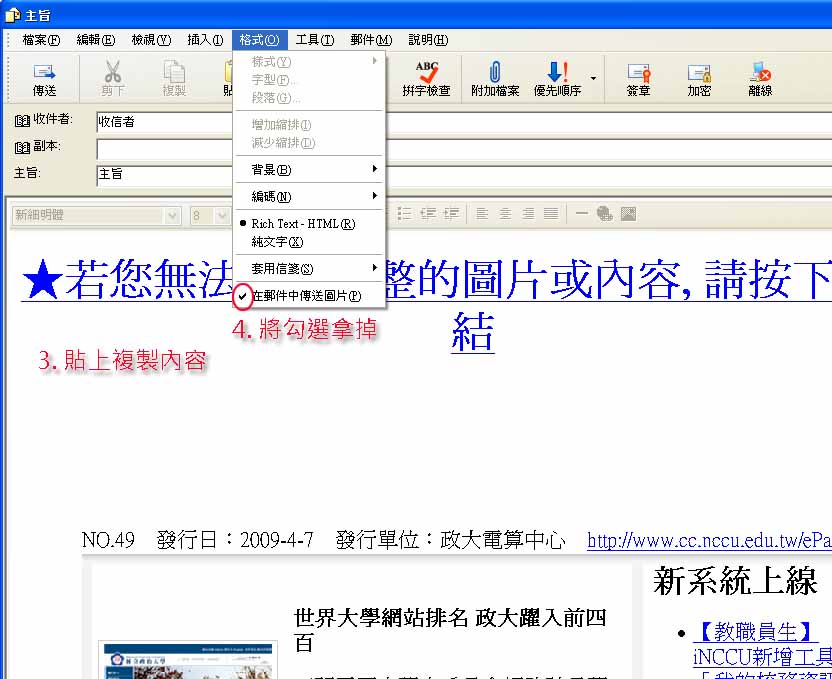Expand the 套用信箋 (Stationery) submenu
The height and width of the screenshot is (679, 832).
click(x=309, y=269)
